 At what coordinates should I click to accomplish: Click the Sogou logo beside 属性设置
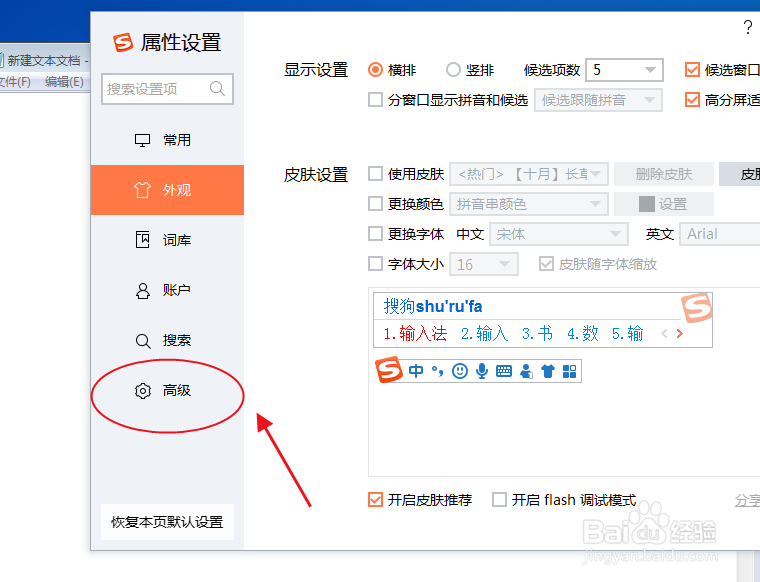click(x=123, y=42)
